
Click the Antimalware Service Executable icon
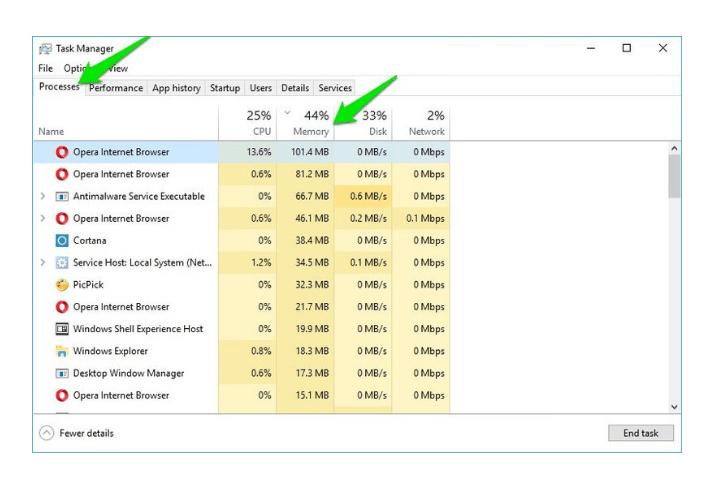pyautogui.click(x=62, y=196)
